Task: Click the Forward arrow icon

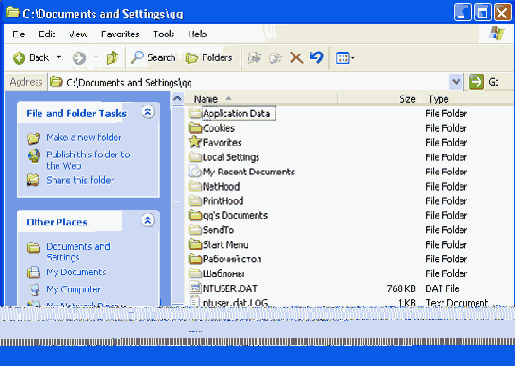Action: (79, 58)
